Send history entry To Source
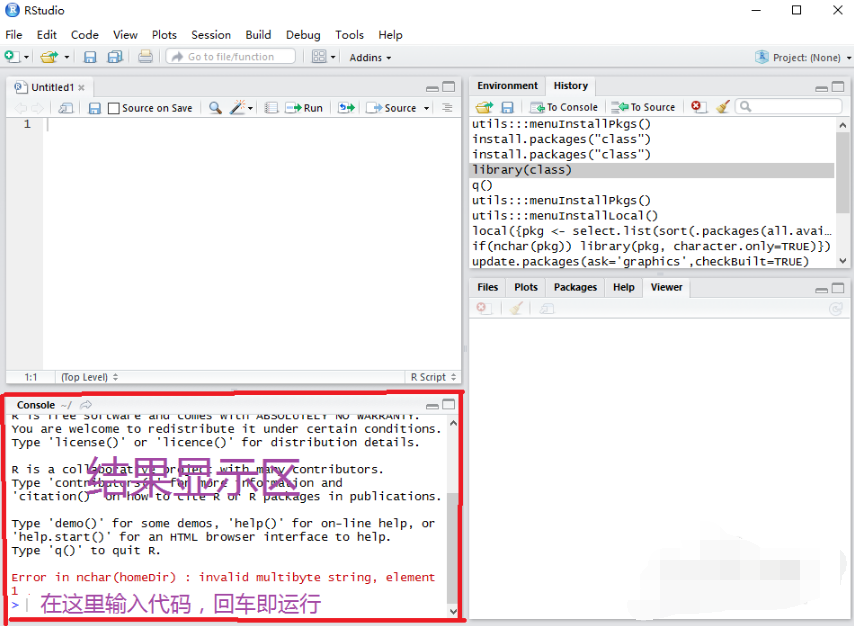The image size is (854, 626). 640,107
